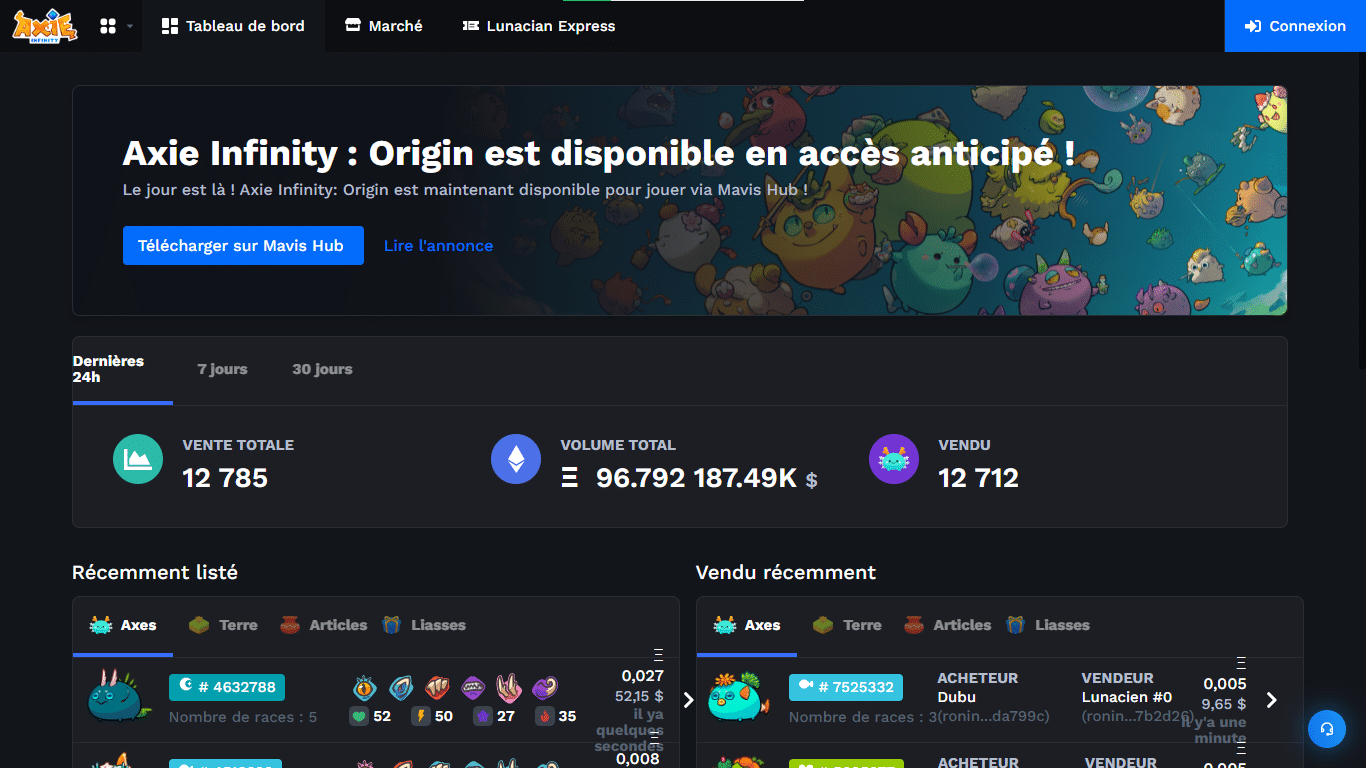
Task: Click the red morale stat icon
Action: coord(545,716)
